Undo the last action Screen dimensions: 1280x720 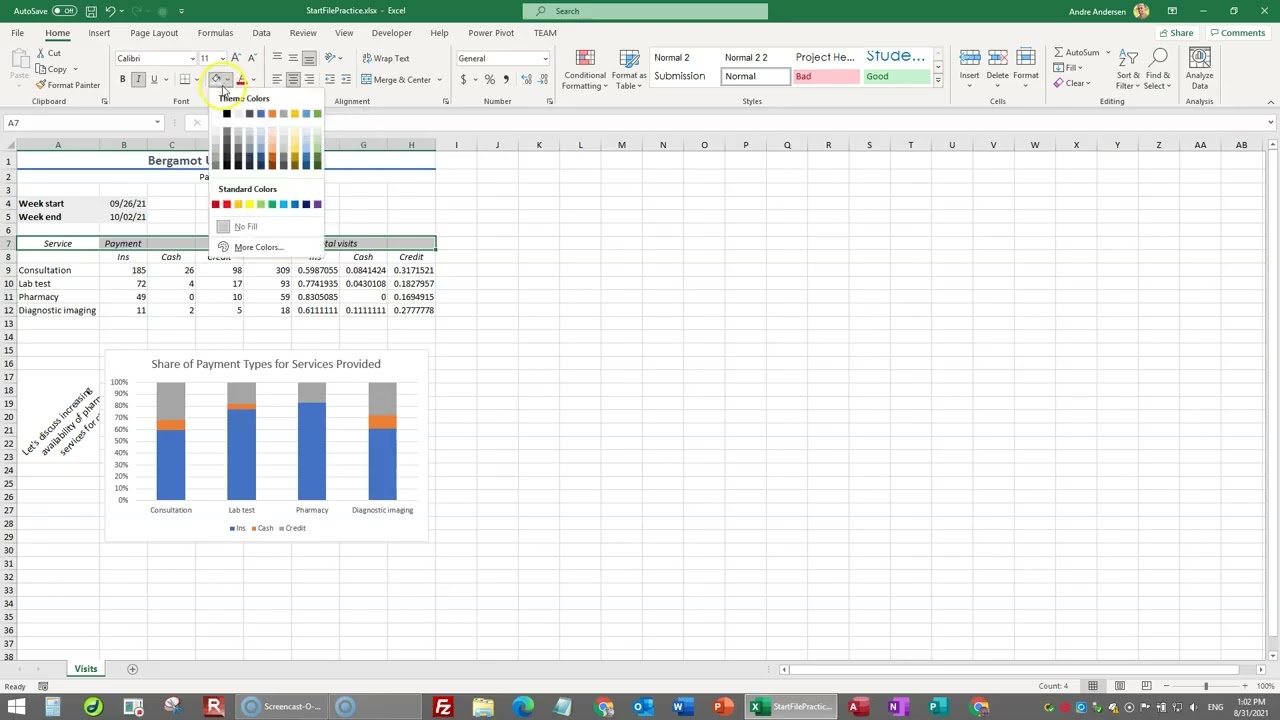pos(111,11)
